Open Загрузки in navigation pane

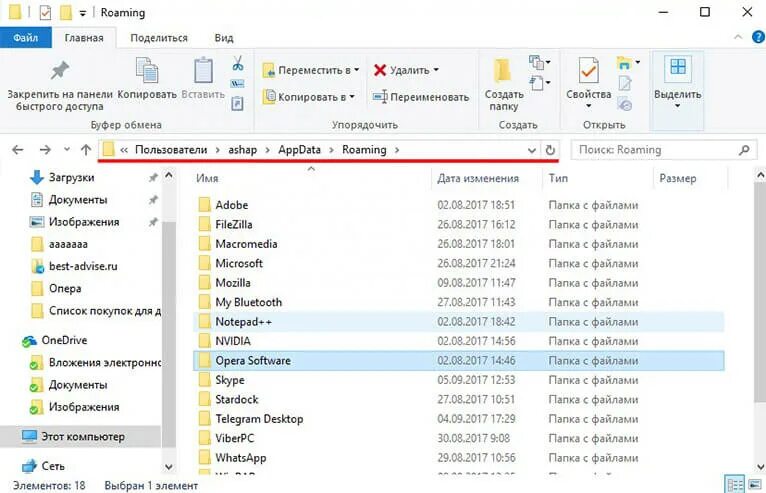click(71, 177)
